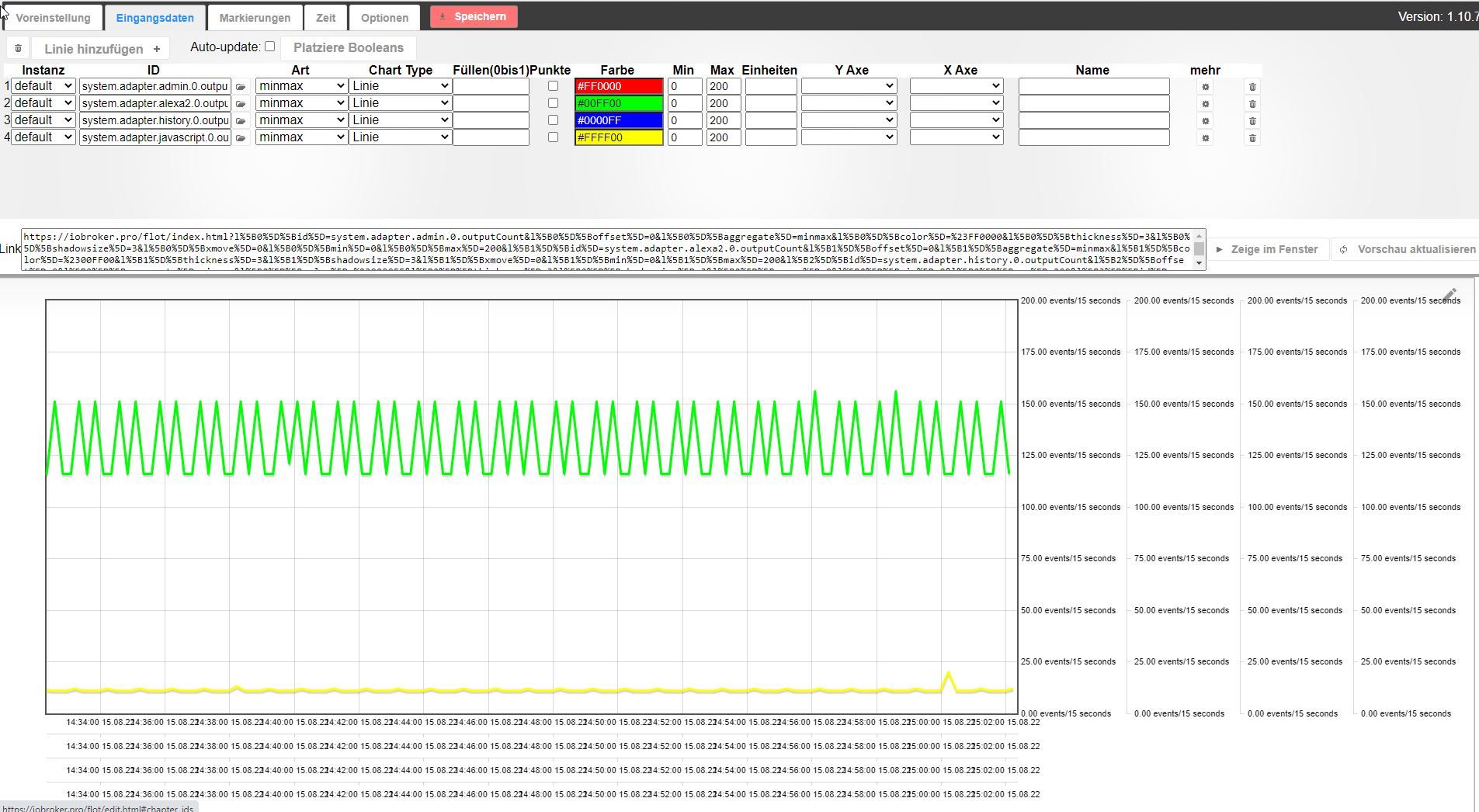Viewport: 1479px width, 812px height.
Task: Open Y Axe dropdown for line 3
Action: coord(849,120)
